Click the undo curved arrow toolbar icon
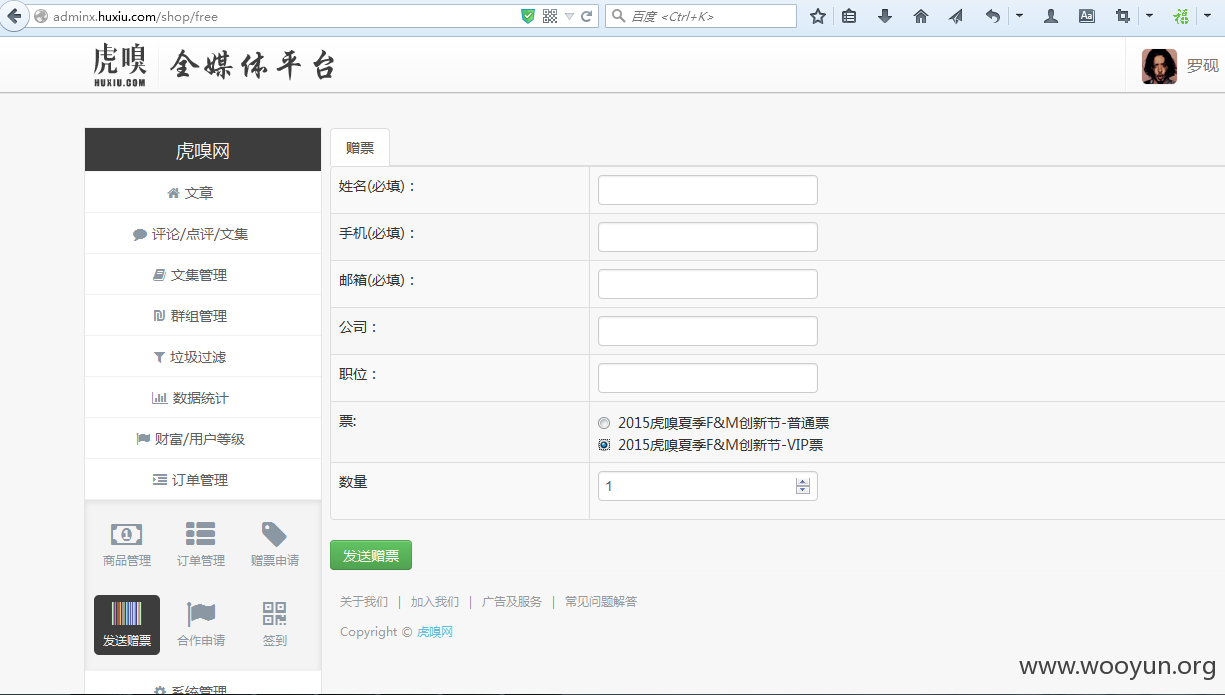This screenshot has width=1225, height=695. tap(992, 16)
